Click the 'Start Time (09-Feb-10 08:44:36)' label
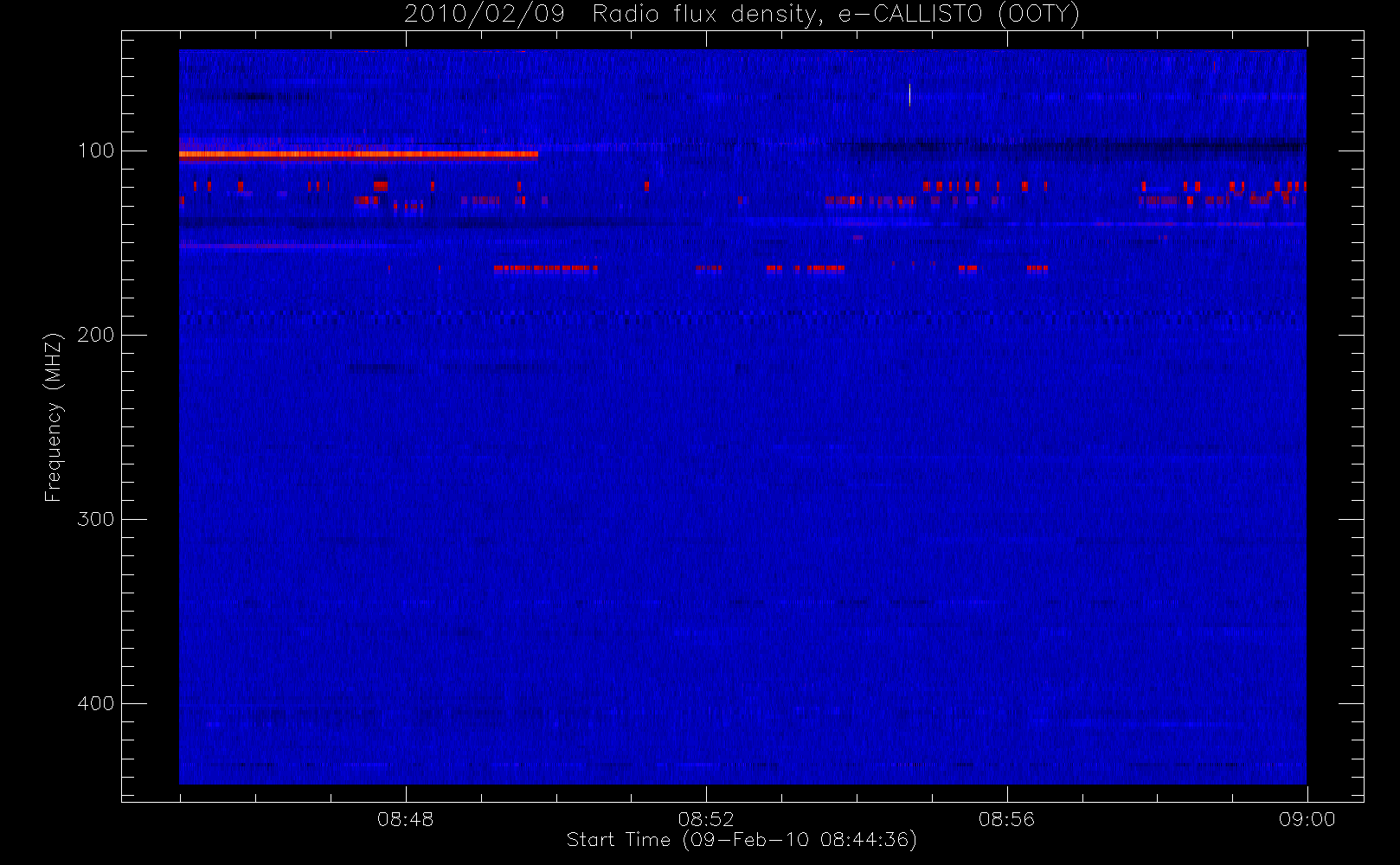Image resolution: width=1400 pixels, height=865 pixels. coord(742,840)
